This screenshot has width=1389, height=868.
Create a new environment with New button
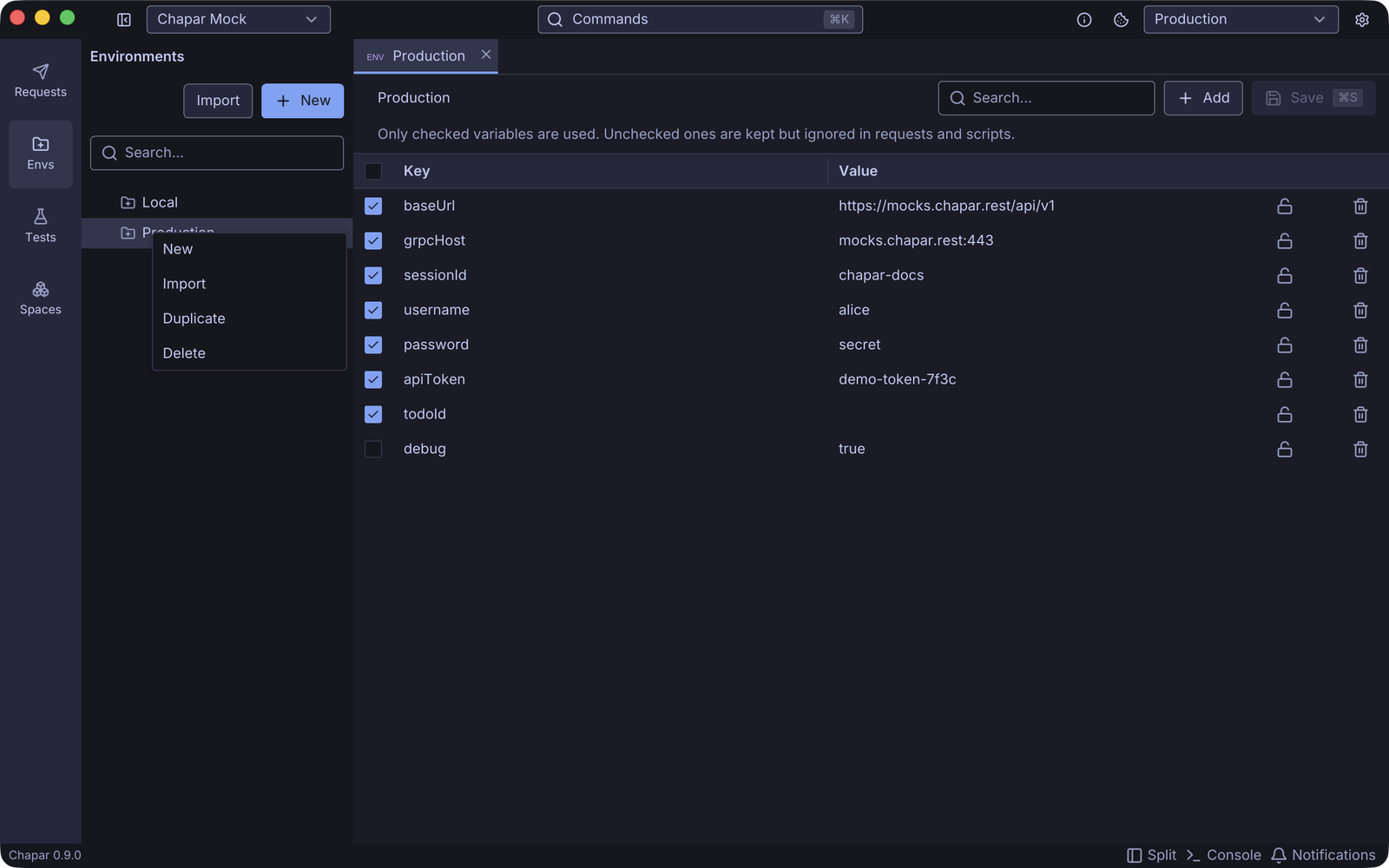coord(302,101)
